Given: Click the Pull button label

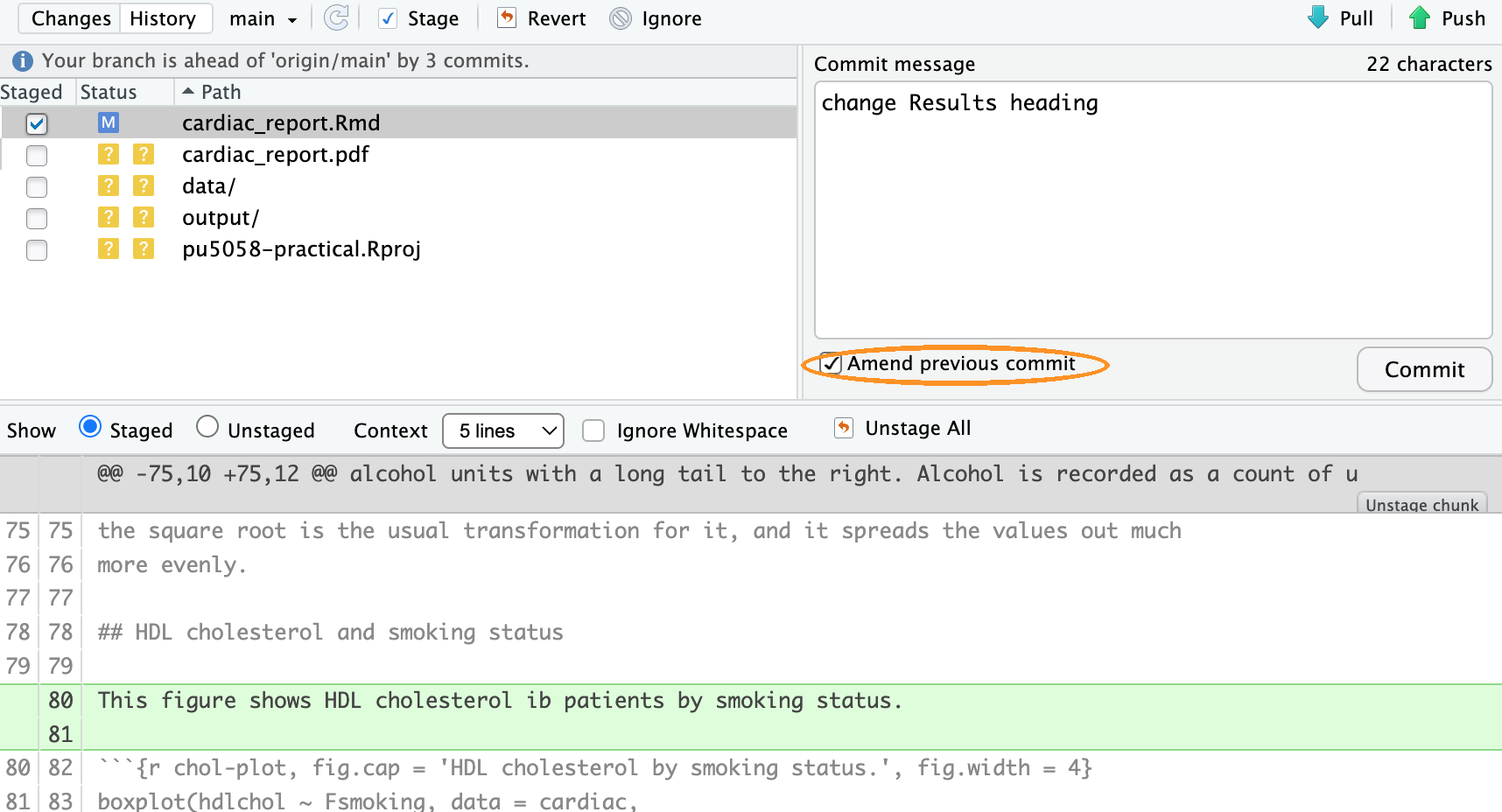Looking at the screenshot, I should click(x=1356, y=18).
